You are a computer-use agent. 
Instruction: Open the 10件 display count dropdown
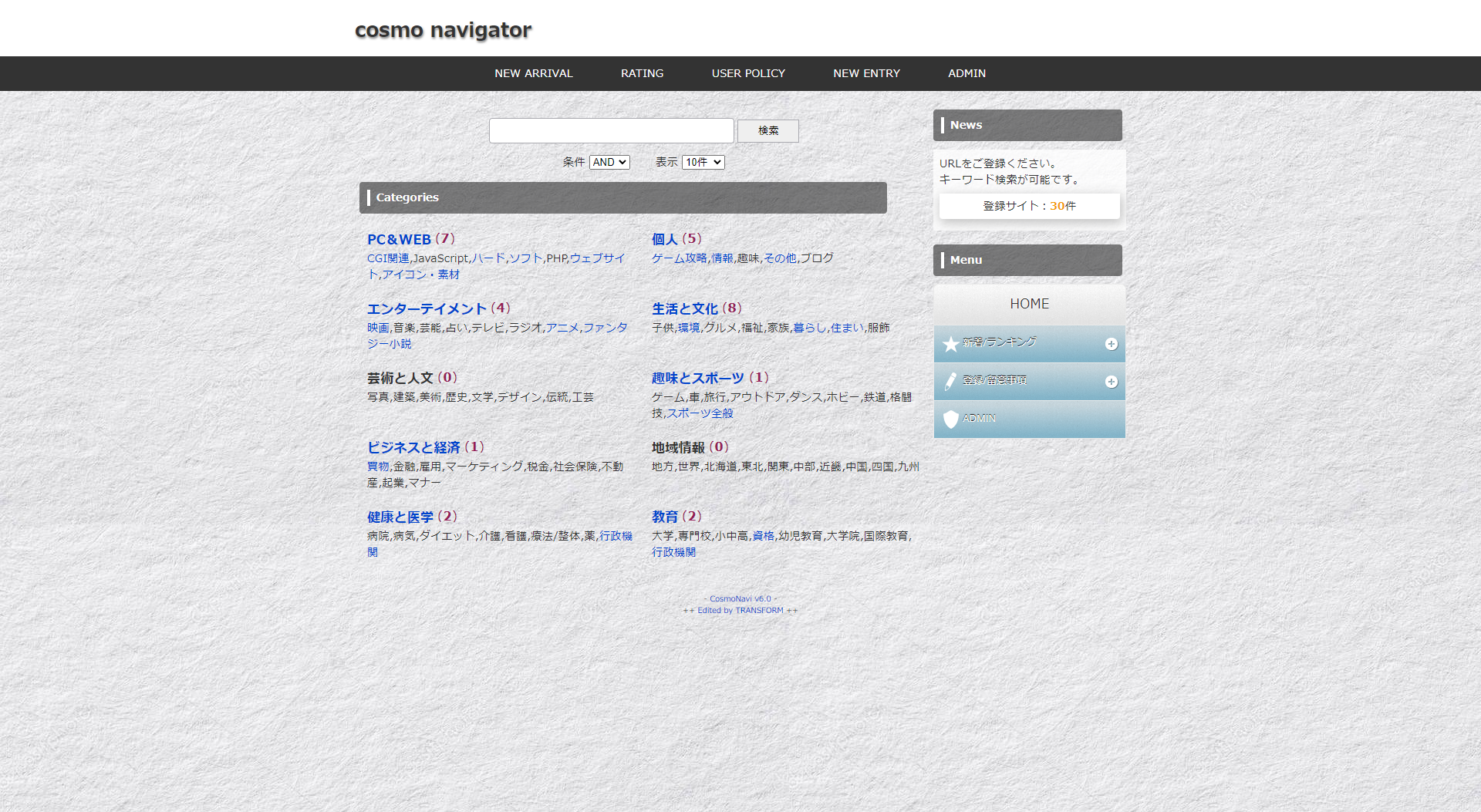click(703, 163)
